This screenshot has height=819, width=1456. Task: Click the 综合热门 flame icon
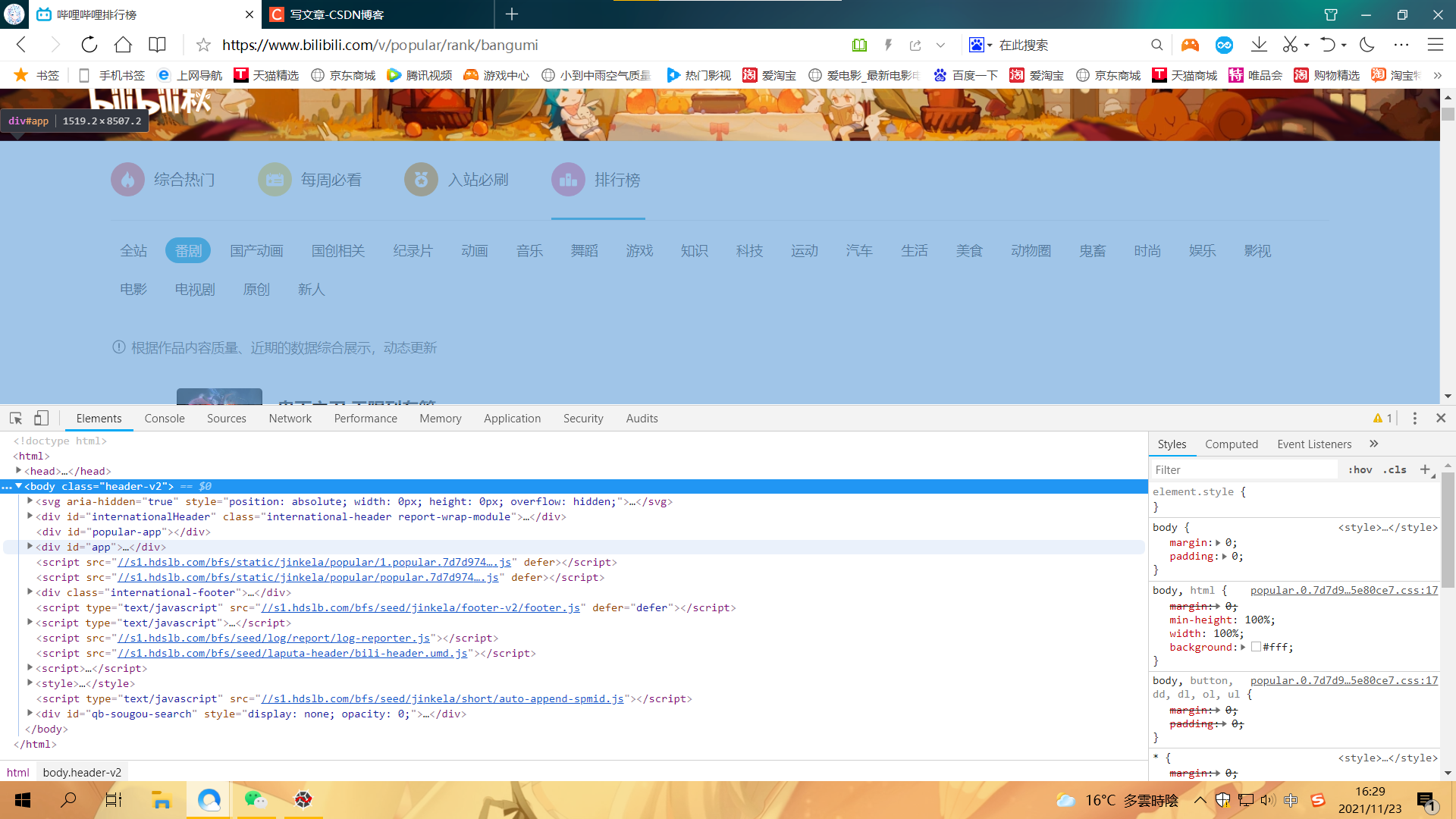click(x=127, y=180)
